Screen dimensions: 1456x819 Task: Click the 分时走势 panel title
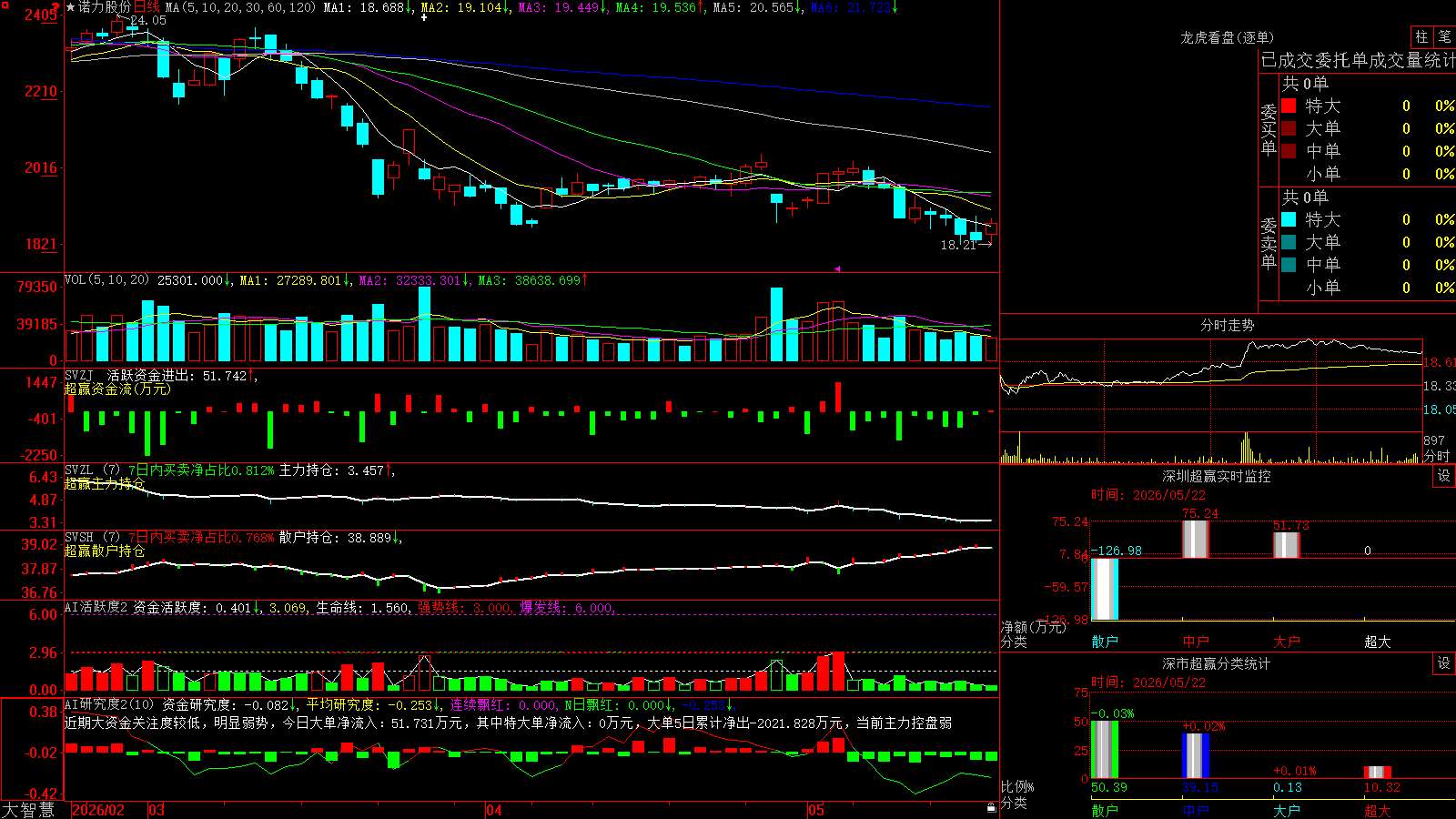tap(1227, 325)
